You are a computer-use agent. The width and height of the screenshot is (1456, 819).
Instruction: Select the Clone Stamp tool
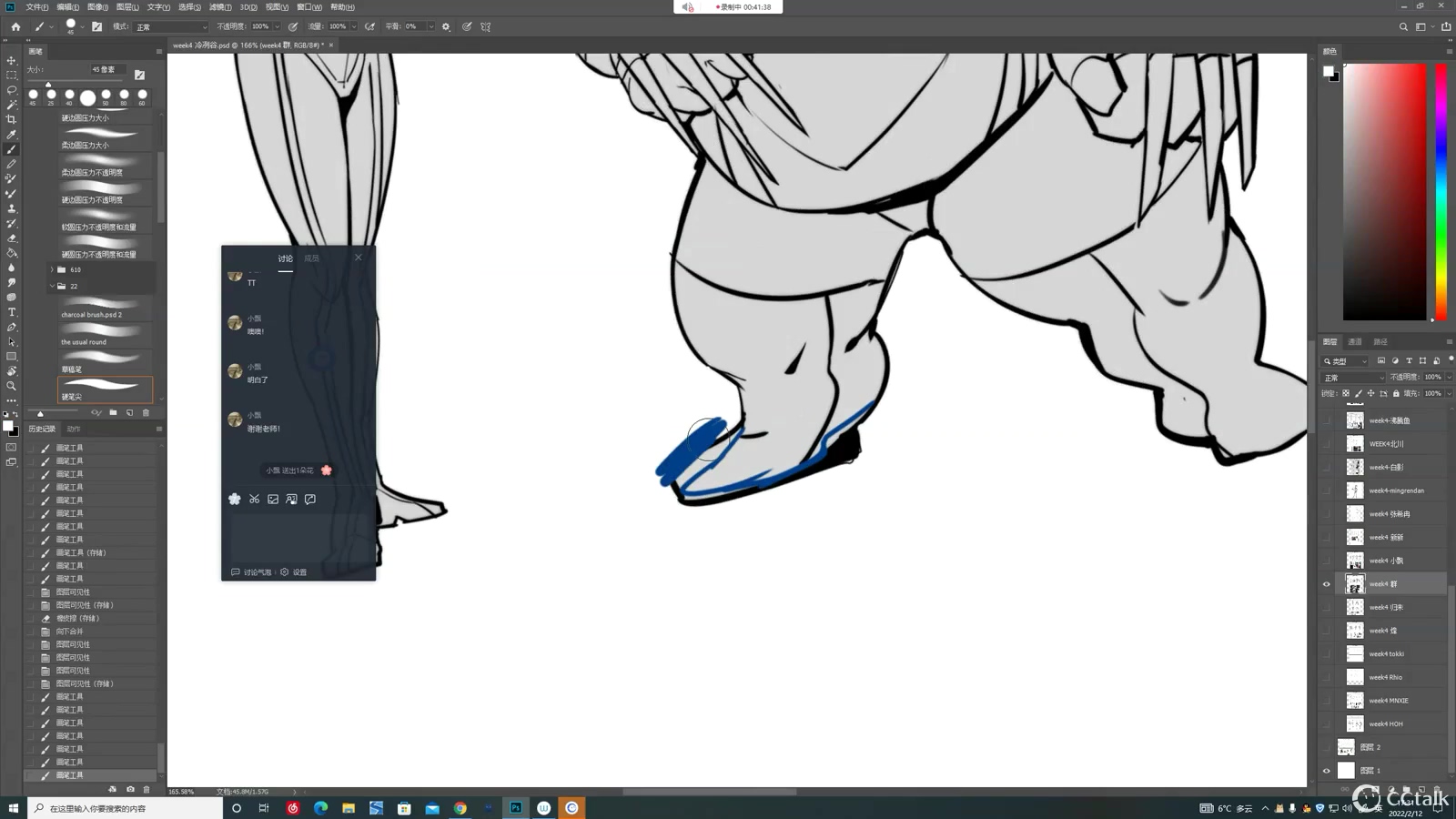pos(12,208)
